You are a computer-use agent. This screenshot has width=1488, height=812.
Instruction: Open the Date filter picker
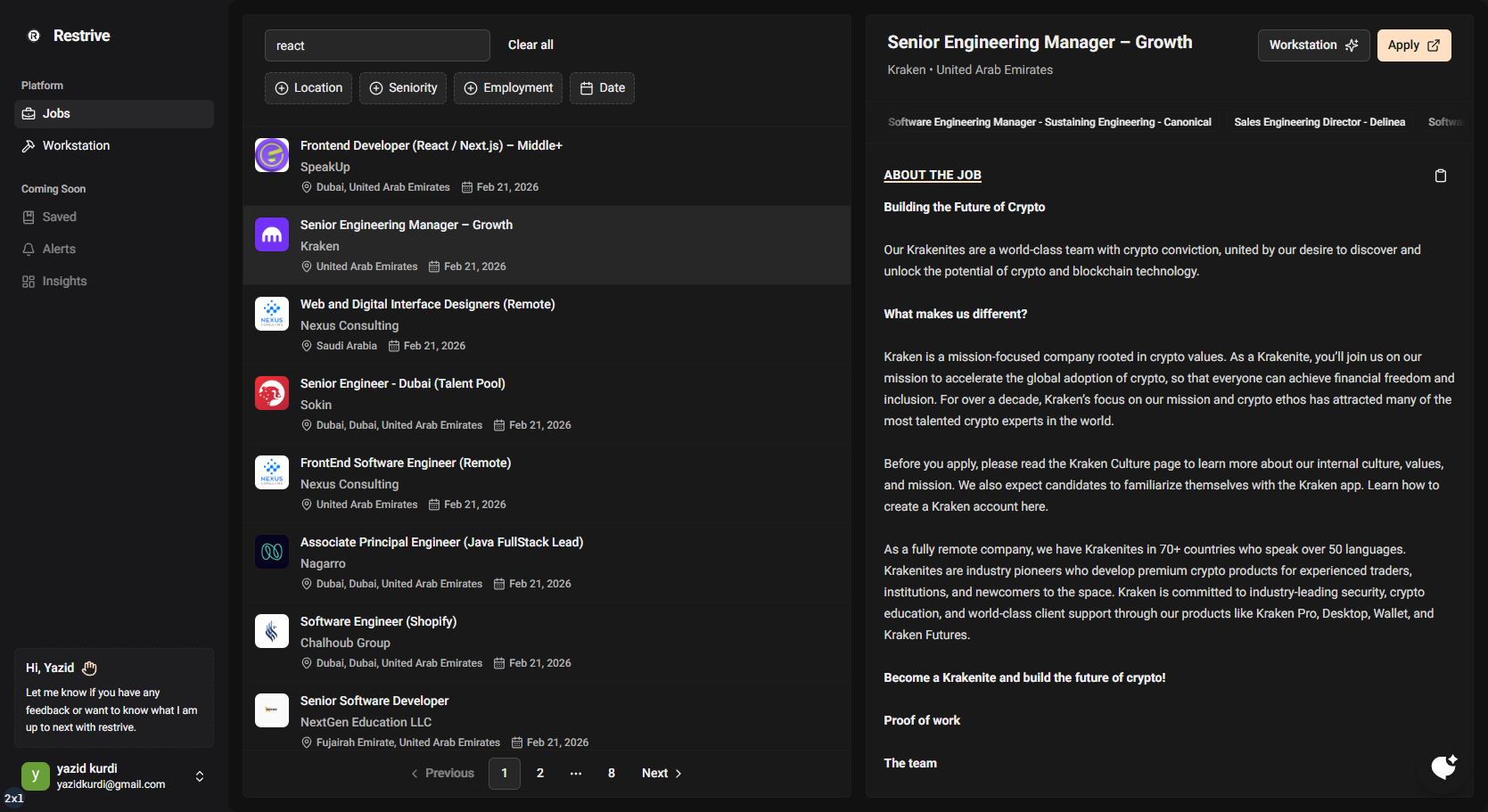(602, 88)
